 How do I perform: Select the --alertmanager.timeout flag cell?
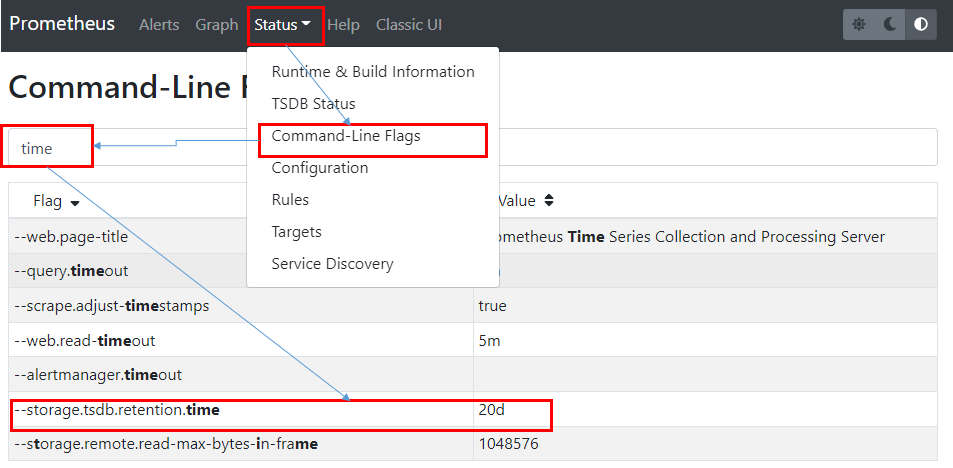241,374
